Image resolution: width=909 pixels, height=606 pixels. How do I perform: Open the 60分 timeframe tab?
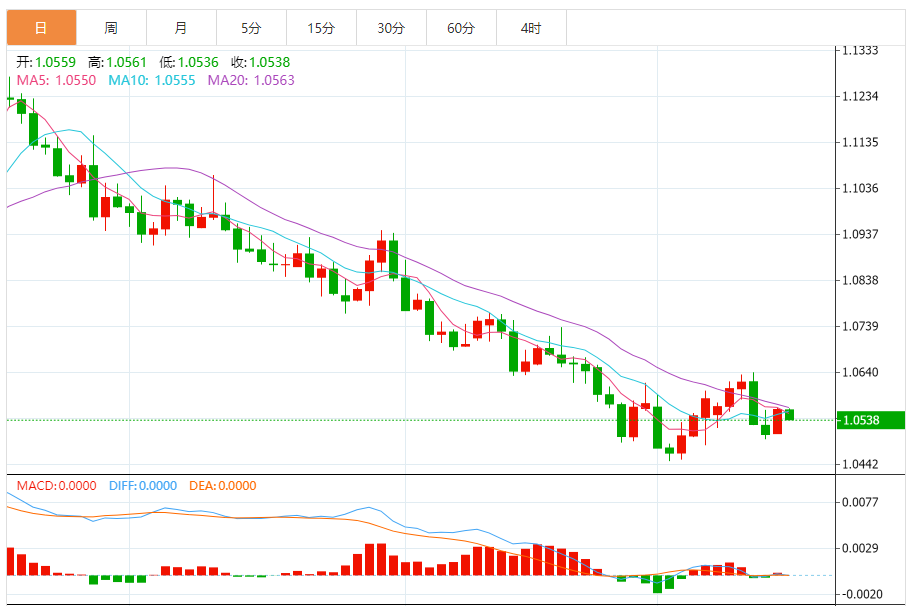(461, 28)
